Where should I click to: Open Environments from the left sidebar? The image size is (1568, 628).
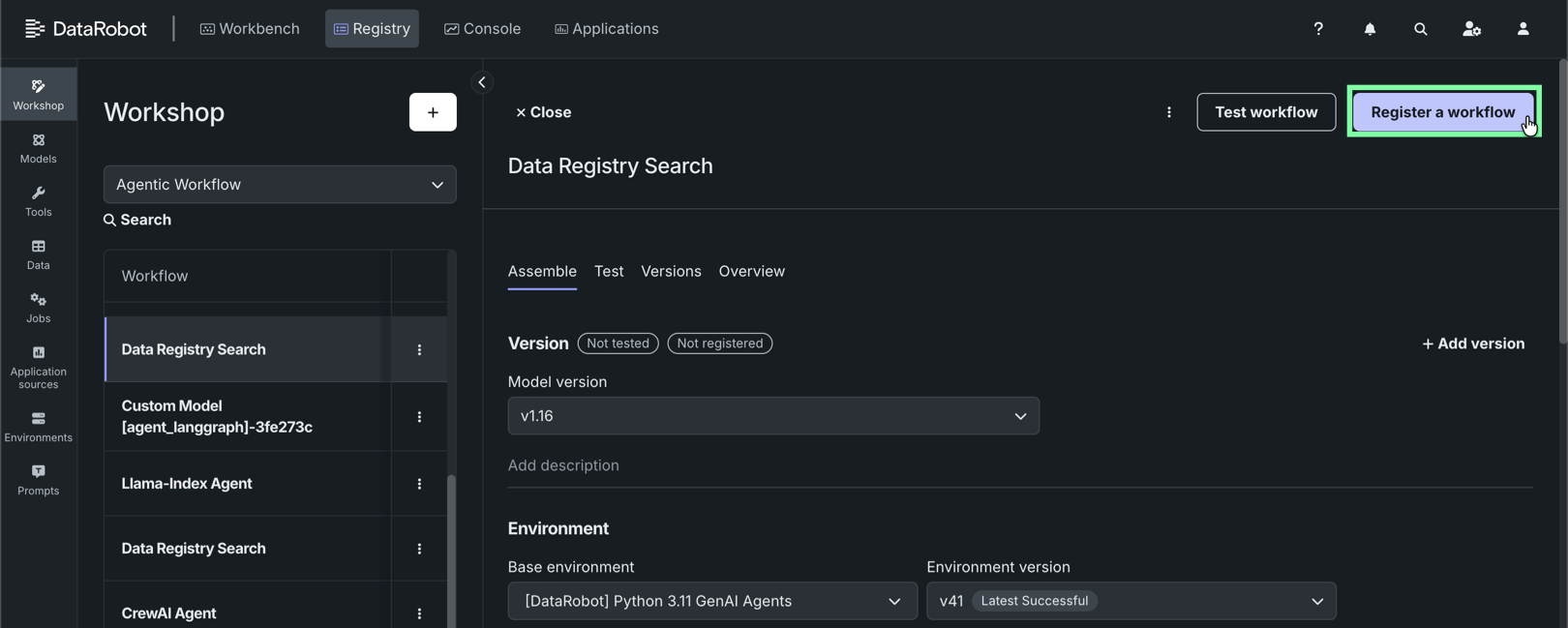[x=39, y=427]
